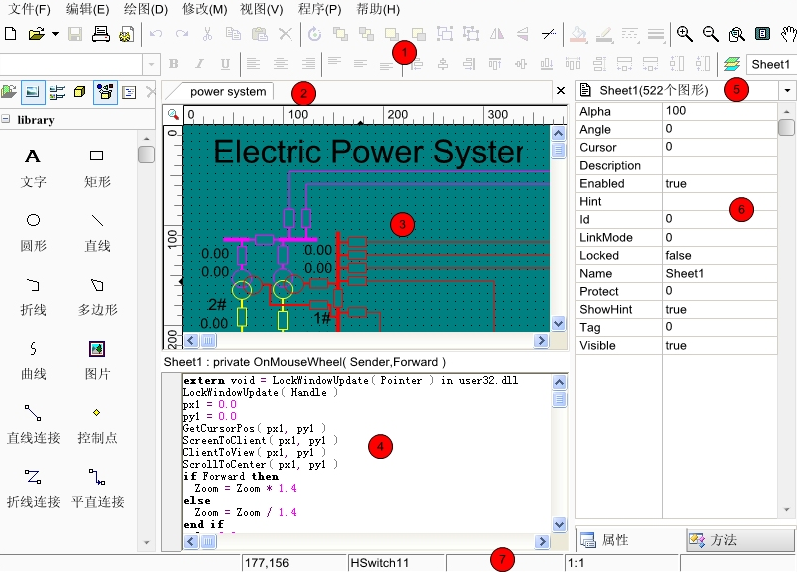This screenshot has width=798, height=579.
Task: Click the 1:1 zoom ratio in status bar
Action: 622,563
